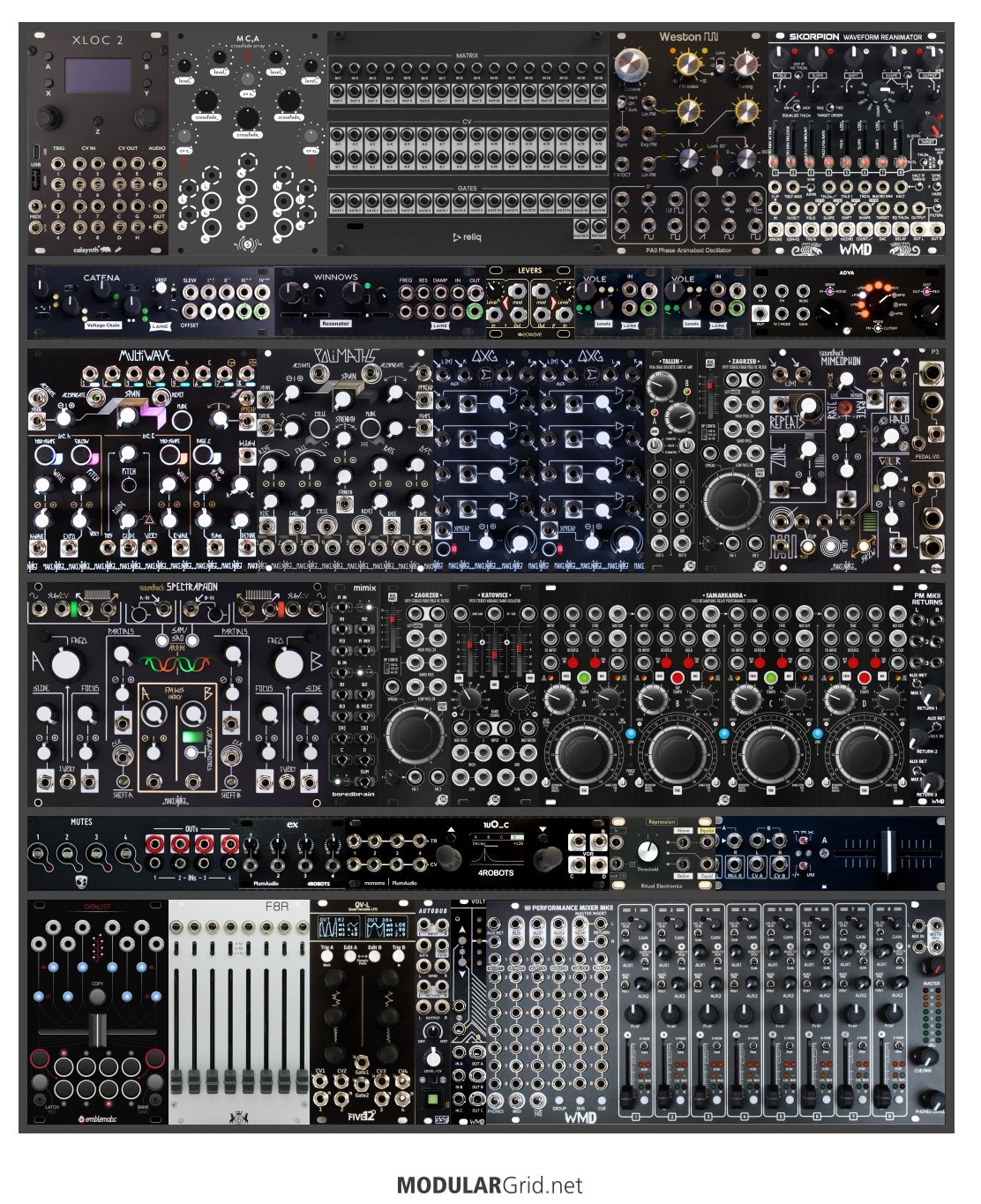Click the large silver Octave knob on Weston

click(631, 64)
